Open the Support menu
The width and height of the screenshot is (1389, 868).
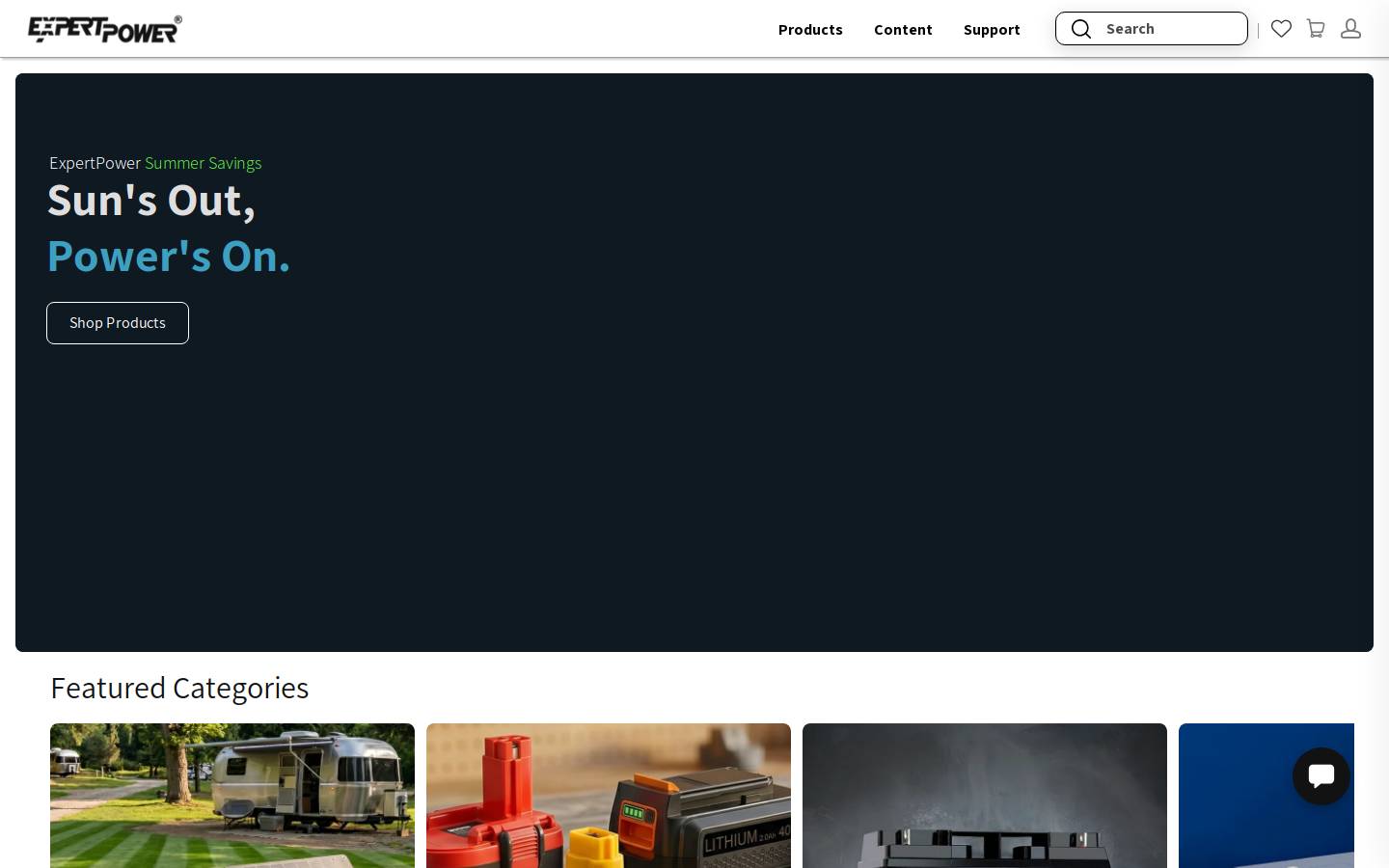[992, 29]
